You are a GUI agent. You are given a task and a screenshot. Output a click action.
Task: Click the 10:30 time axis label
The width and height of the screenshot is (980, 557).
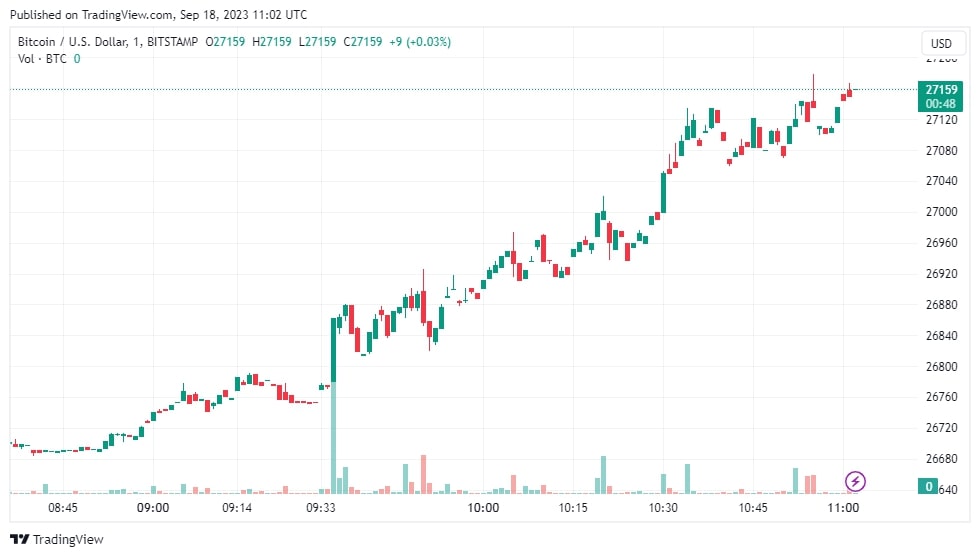point(663,508)
